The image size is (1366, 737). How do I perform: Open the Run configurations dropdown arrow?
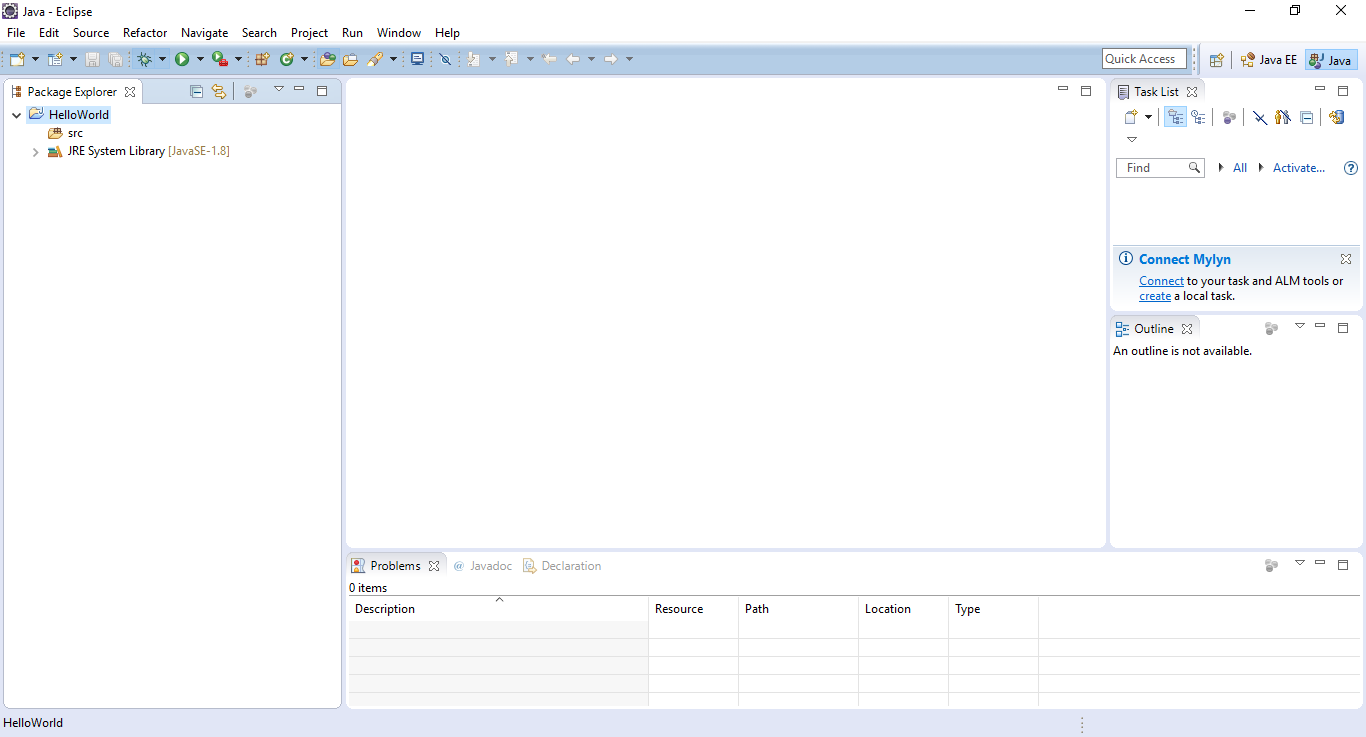[x=200, y=59]
